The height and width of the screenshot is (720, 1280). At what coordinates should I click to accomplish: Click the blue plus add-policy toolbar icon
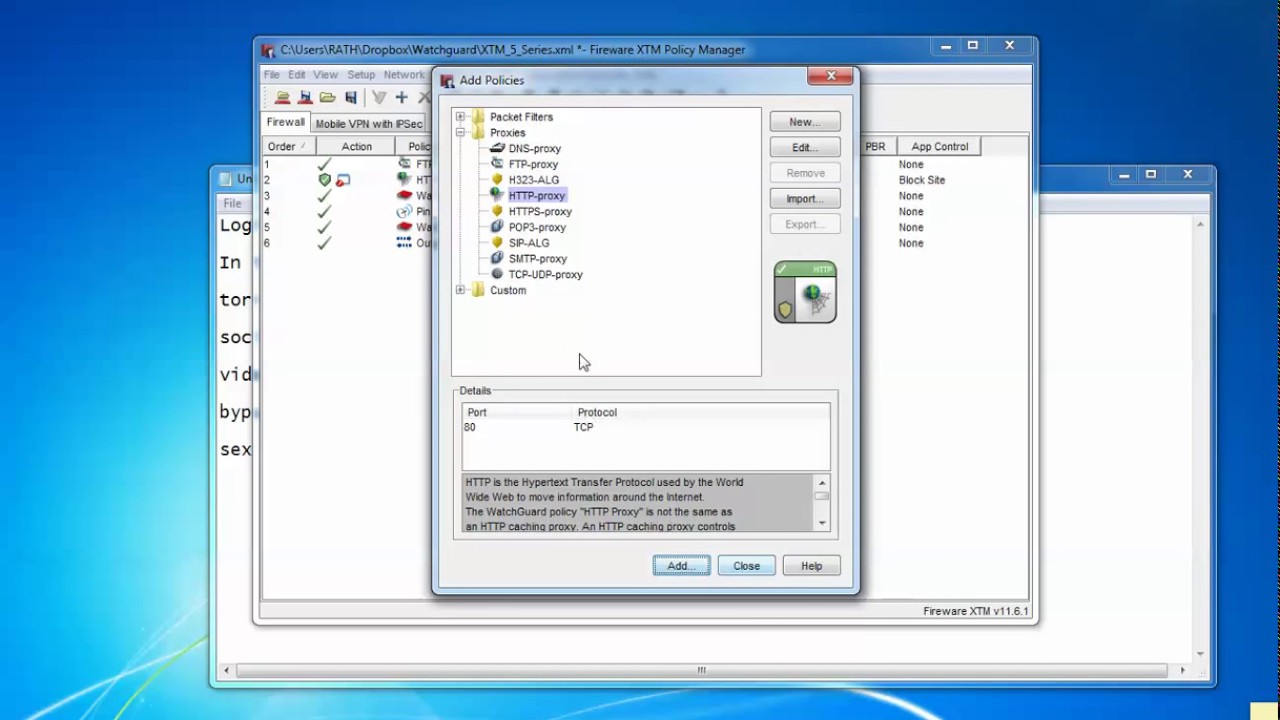pyautogui.click(x=401, y=97)
